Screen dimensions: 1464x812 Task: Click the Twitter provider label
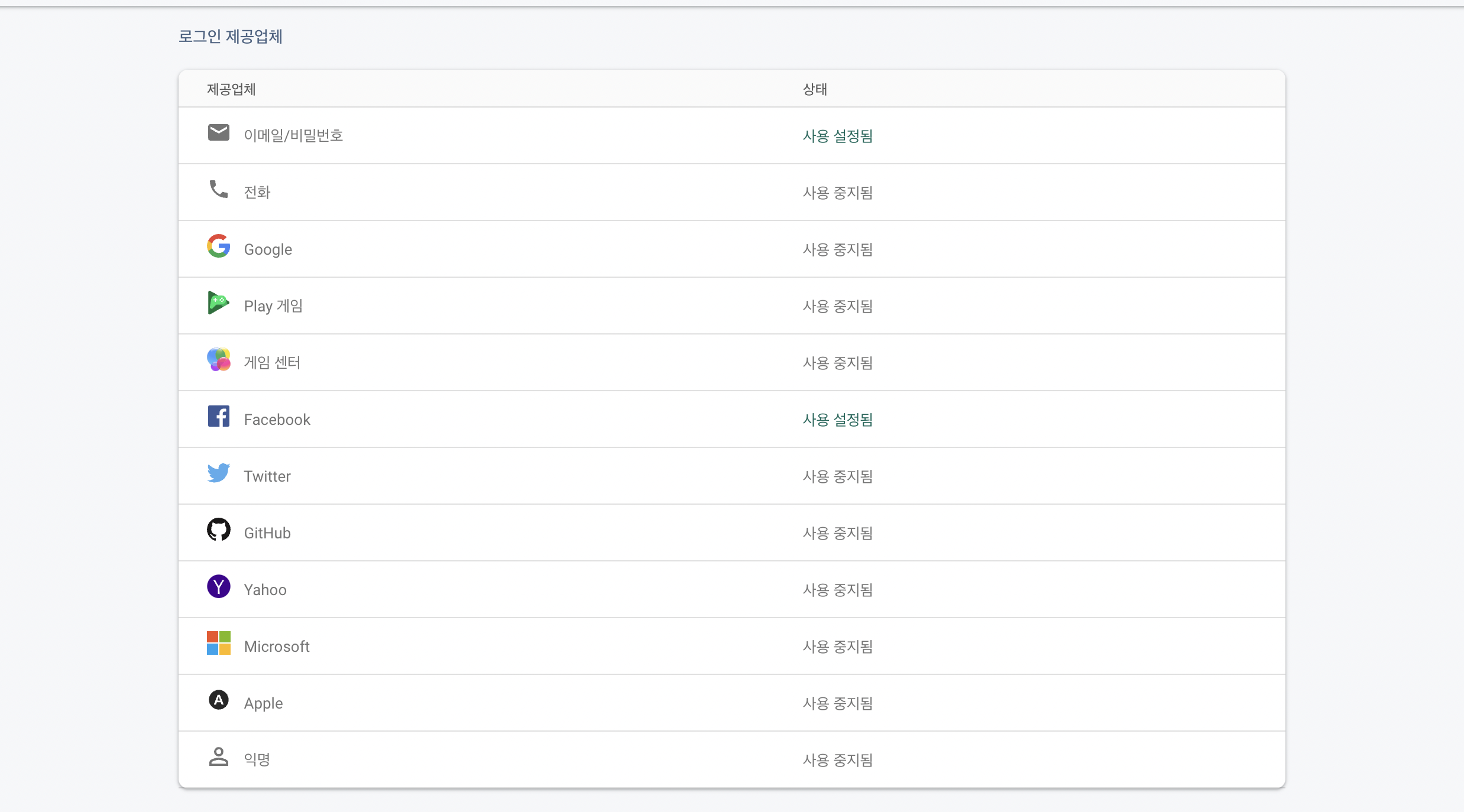[267, 476]
